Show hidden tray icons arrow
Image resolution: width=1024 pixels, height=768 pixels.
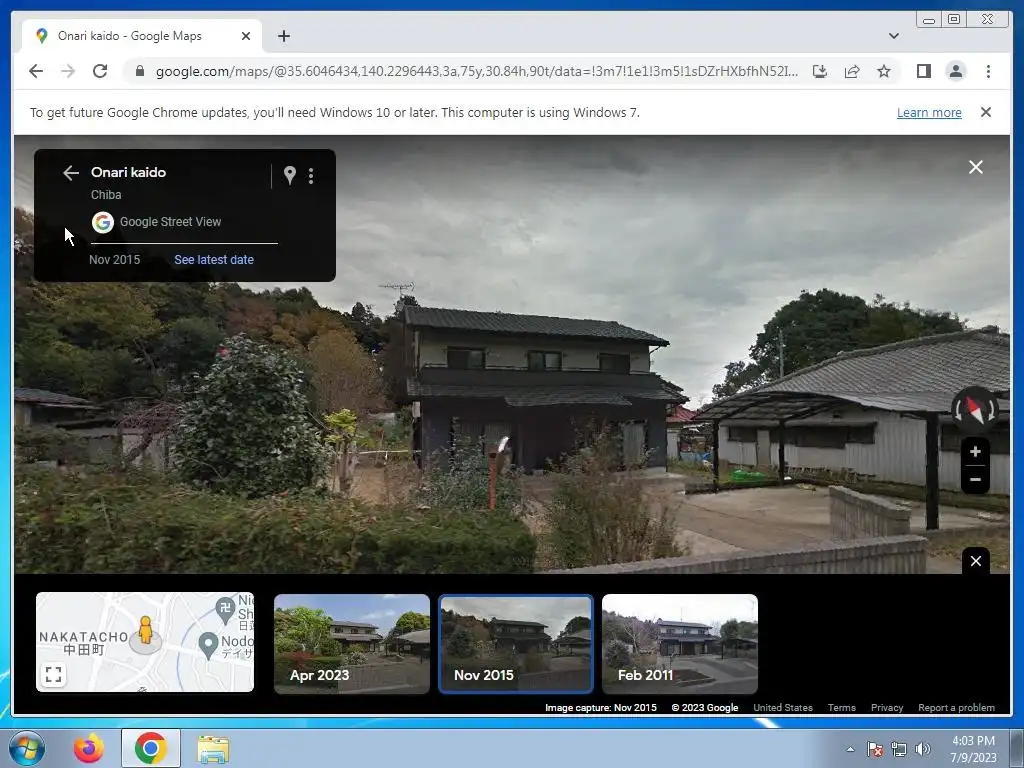tap(850, 749)
